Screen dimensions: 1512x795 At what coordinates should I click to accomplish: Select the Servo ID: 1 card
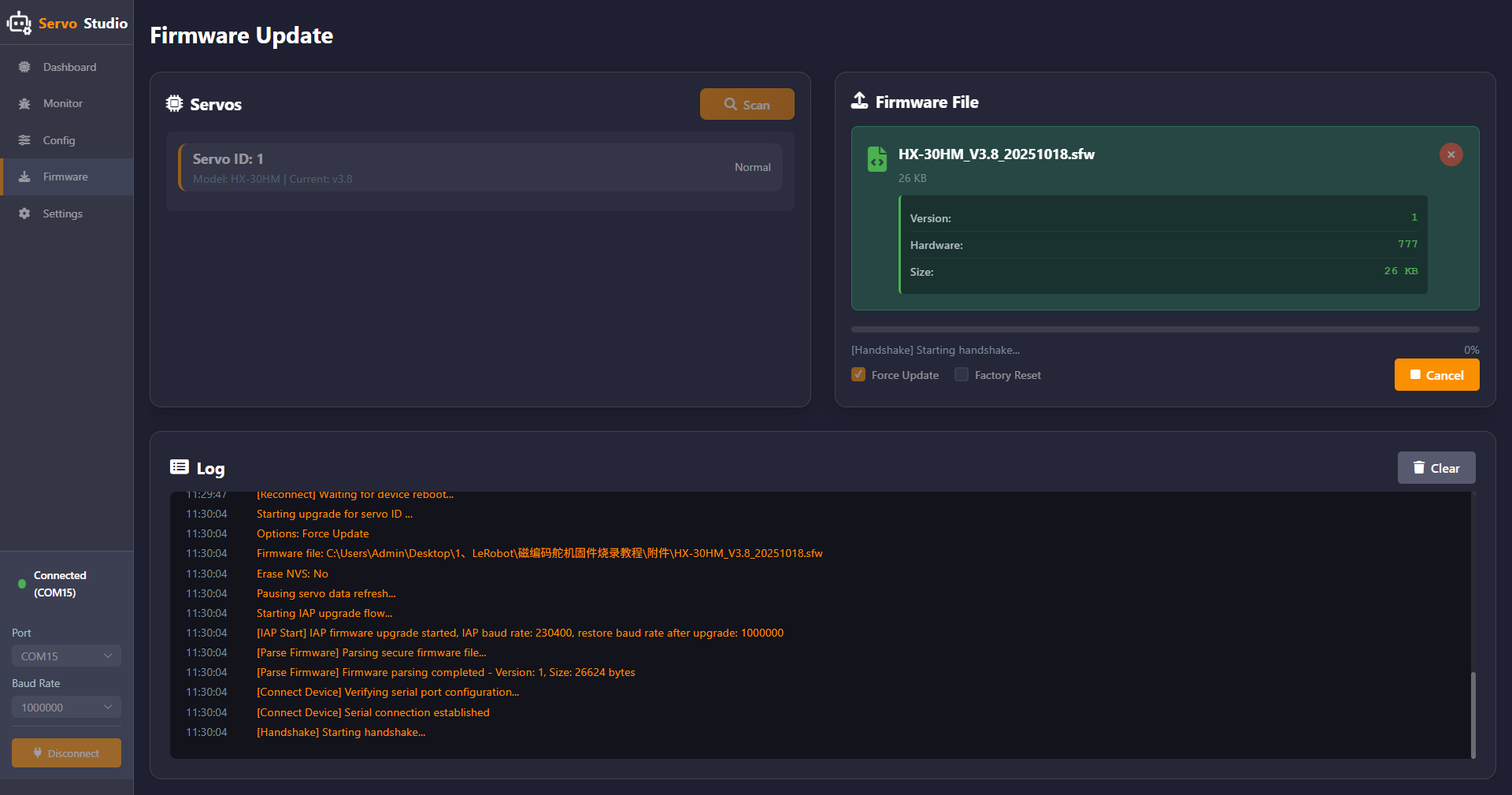(480, 168)
